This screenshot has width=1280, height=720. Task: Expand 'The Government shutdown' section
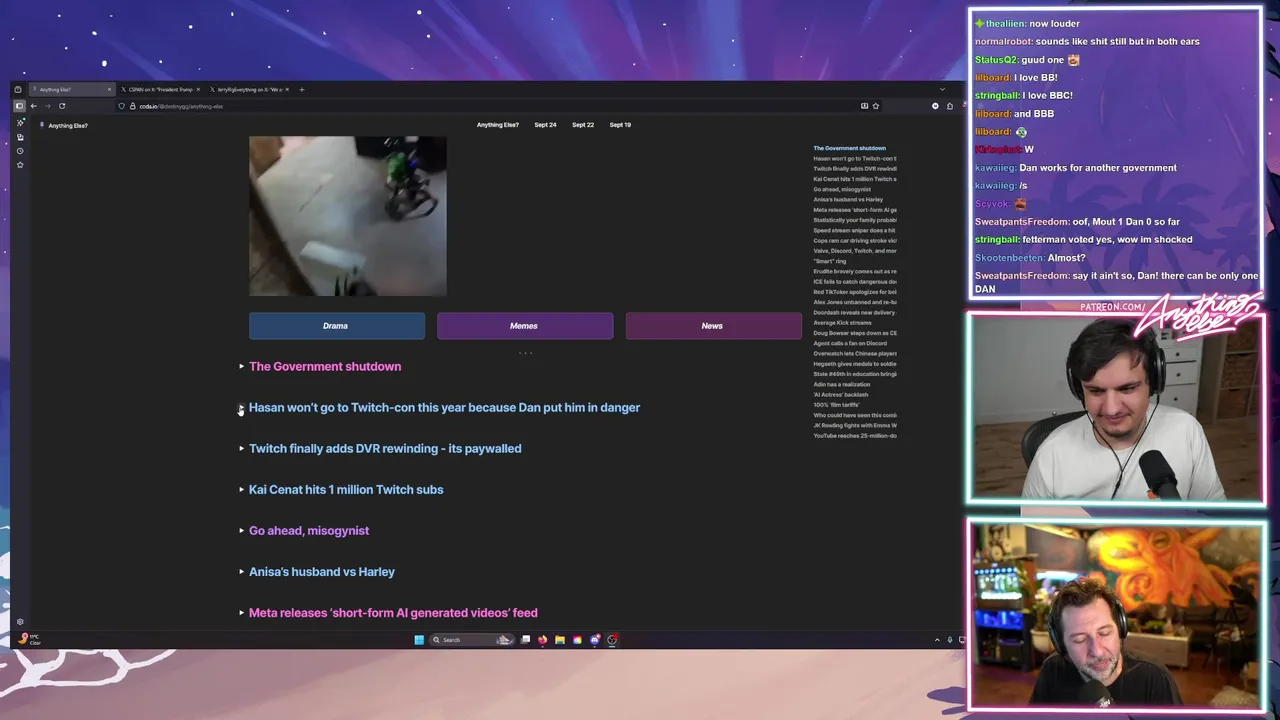pos(241,367)
